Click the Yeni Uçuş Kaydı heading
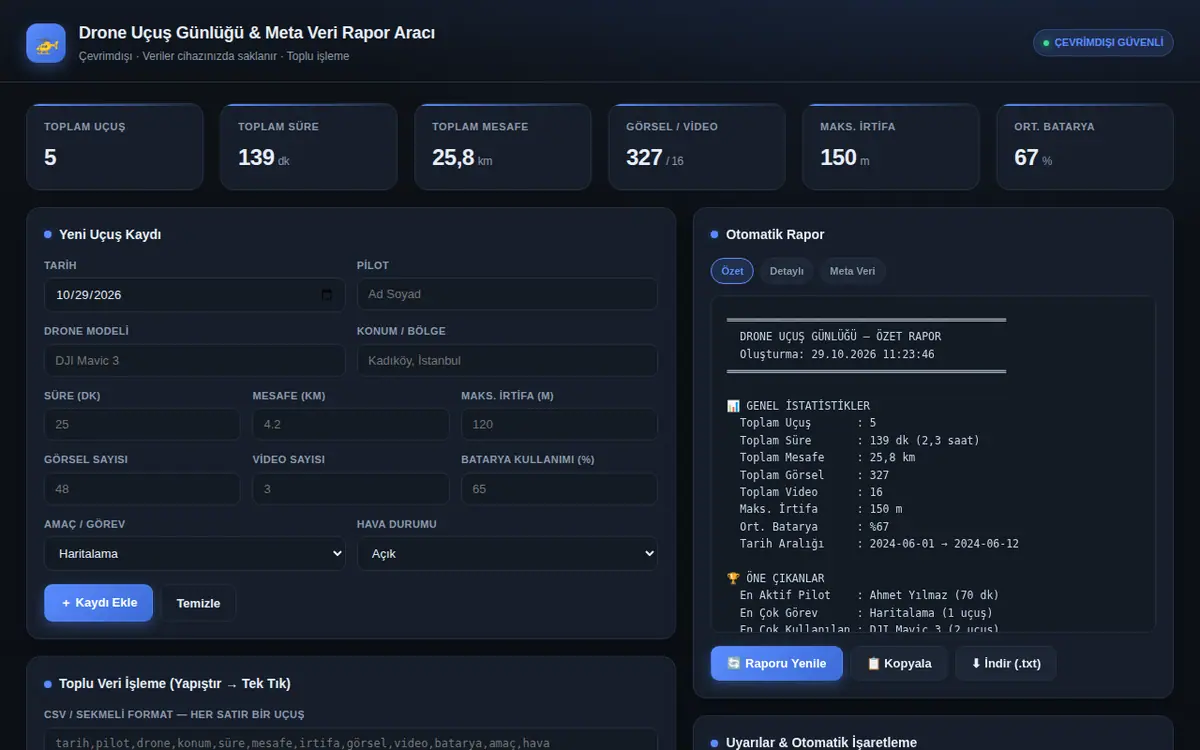Screen dimensions: 1200x750 pyautogui.click(x=110, y=234)
